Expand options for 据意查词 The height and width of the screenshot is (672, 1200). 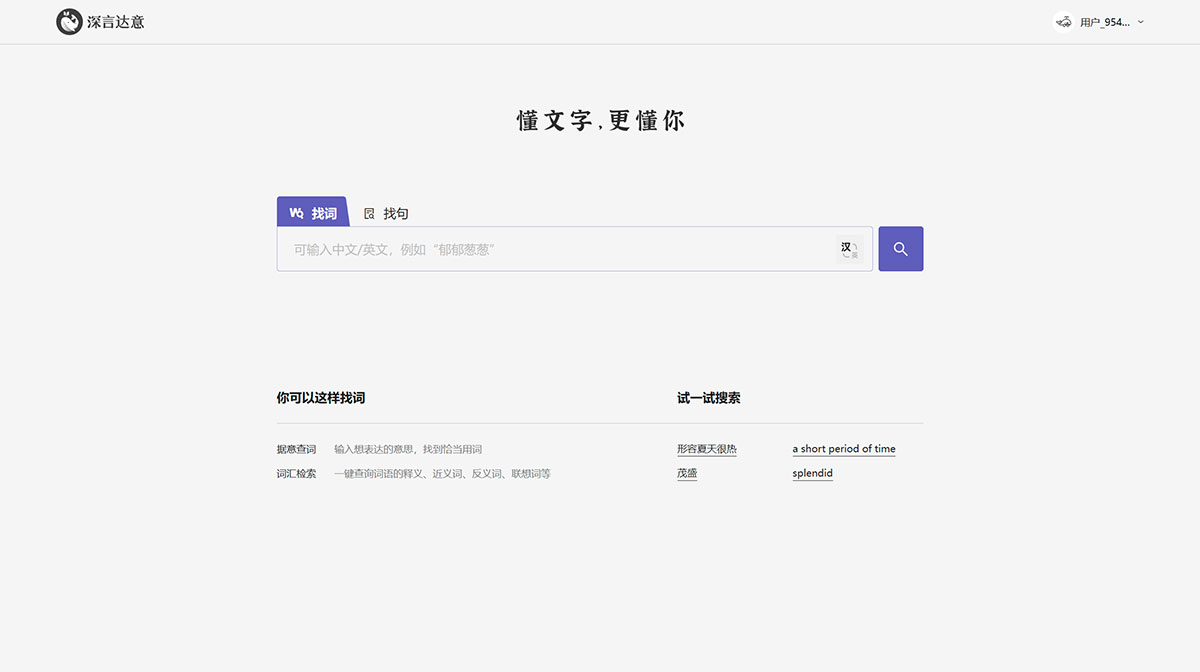coord(296,448)
